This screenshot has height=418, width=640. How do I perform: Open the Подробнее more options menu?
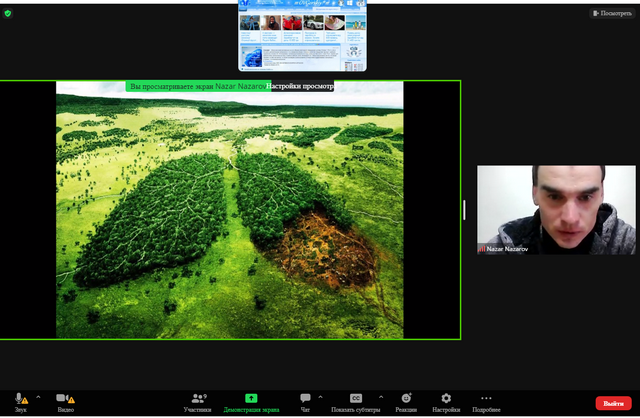click(487, 399)
